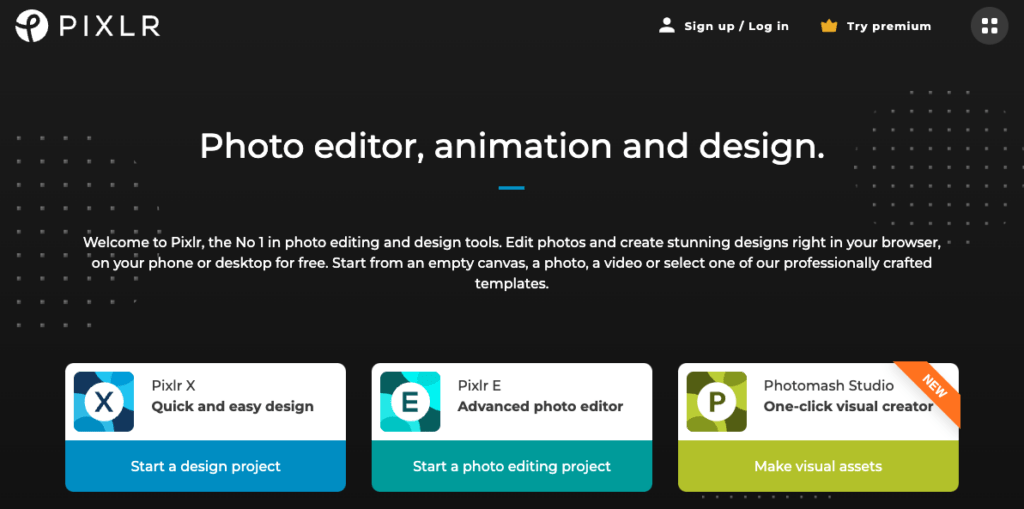Click the 'Pixlr E' title text

[479, 386]
